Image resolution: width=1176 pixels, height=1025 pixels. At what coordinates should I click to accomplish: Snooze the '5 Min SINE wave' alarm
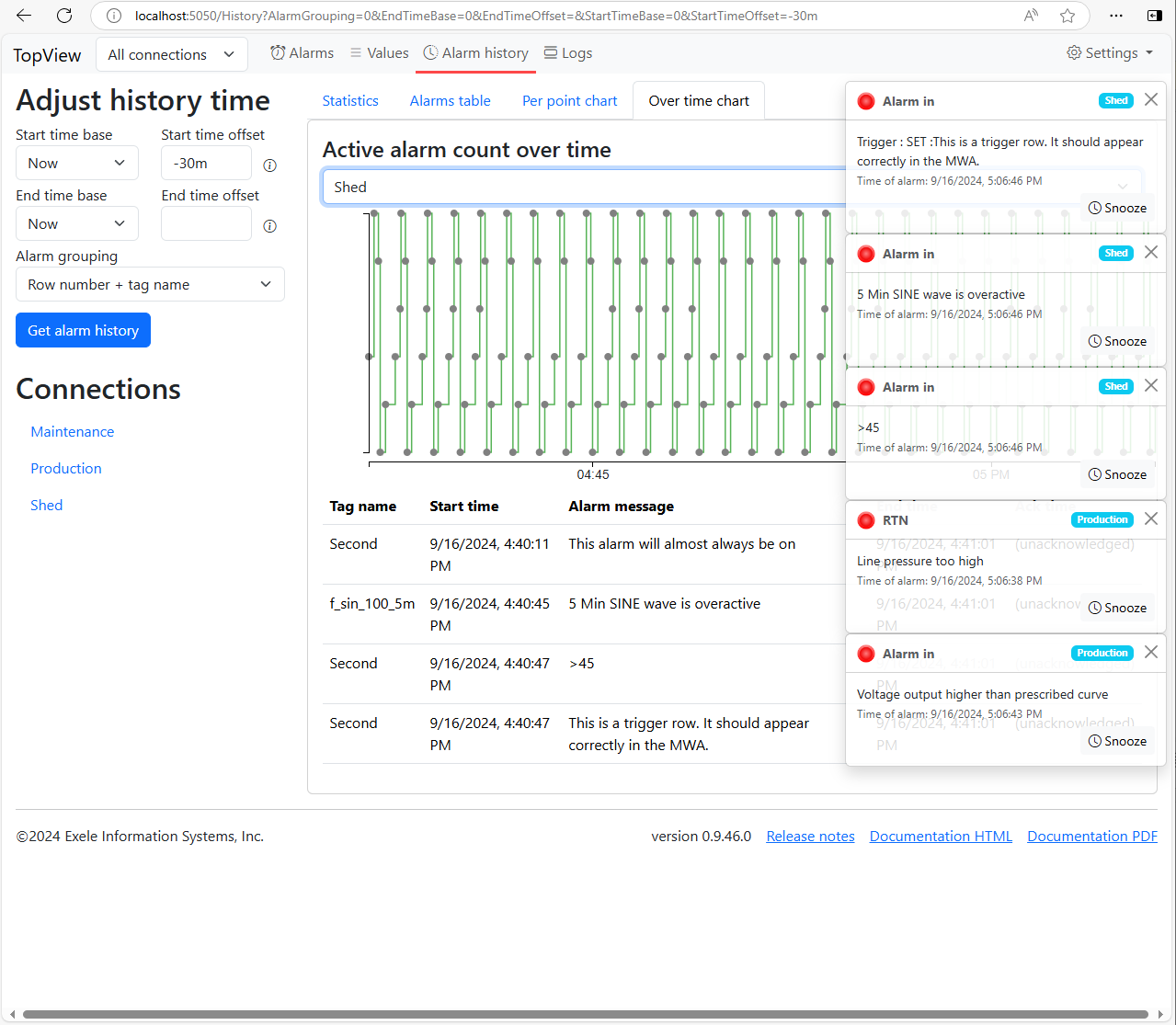click(x=1117, y=341)
